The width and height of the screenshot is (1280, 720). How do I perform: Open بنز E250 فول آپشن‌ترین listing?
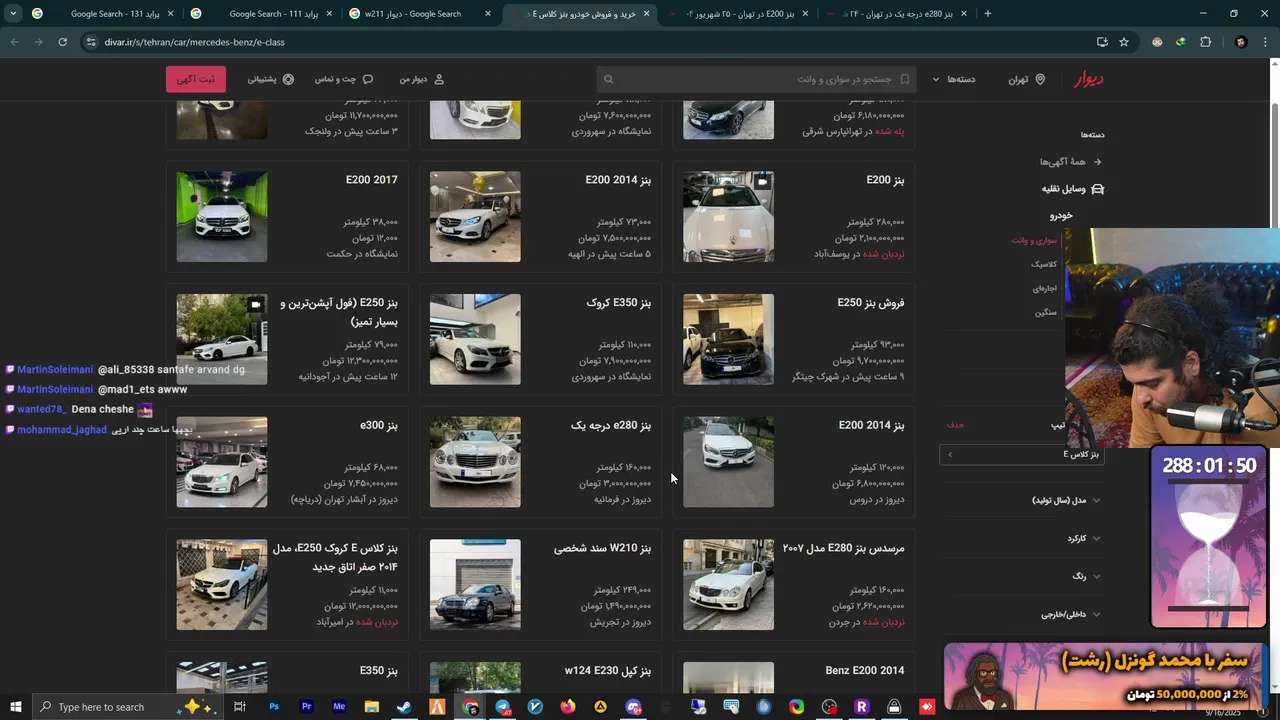[x=287, y=339]
